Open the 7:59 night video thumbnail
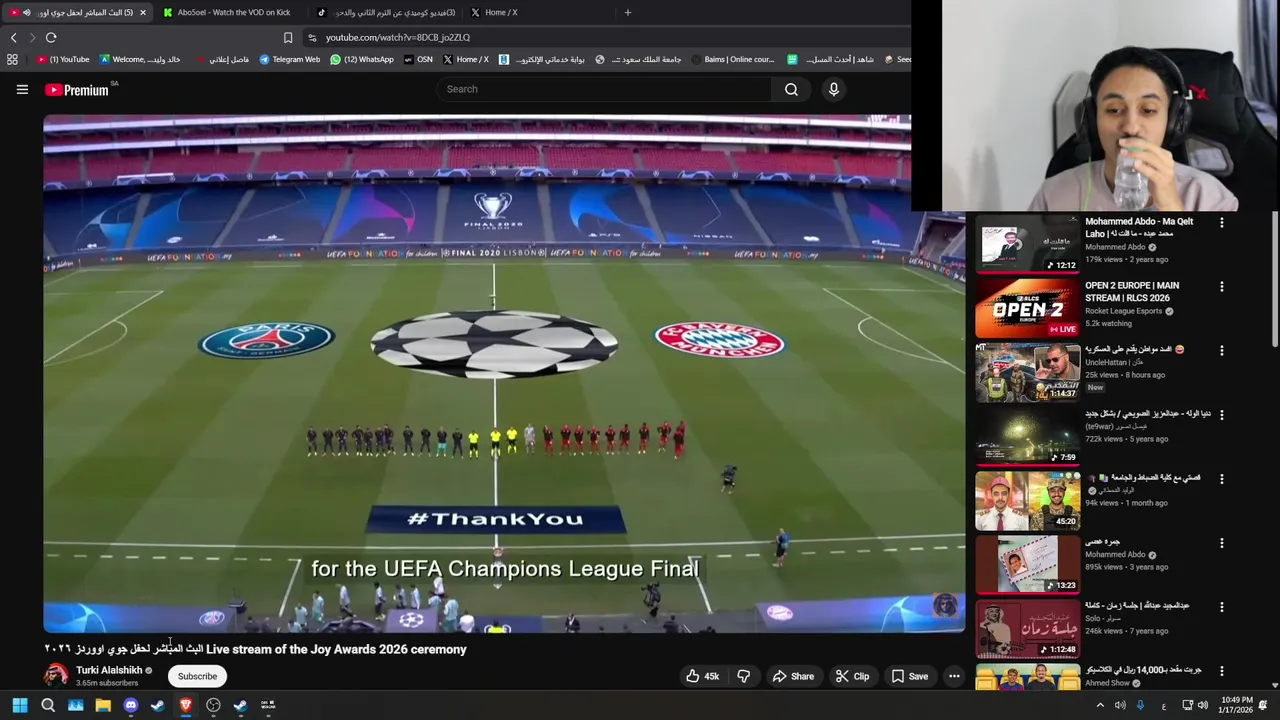The image size is (1280, 720). click(x=1028, y=436)
